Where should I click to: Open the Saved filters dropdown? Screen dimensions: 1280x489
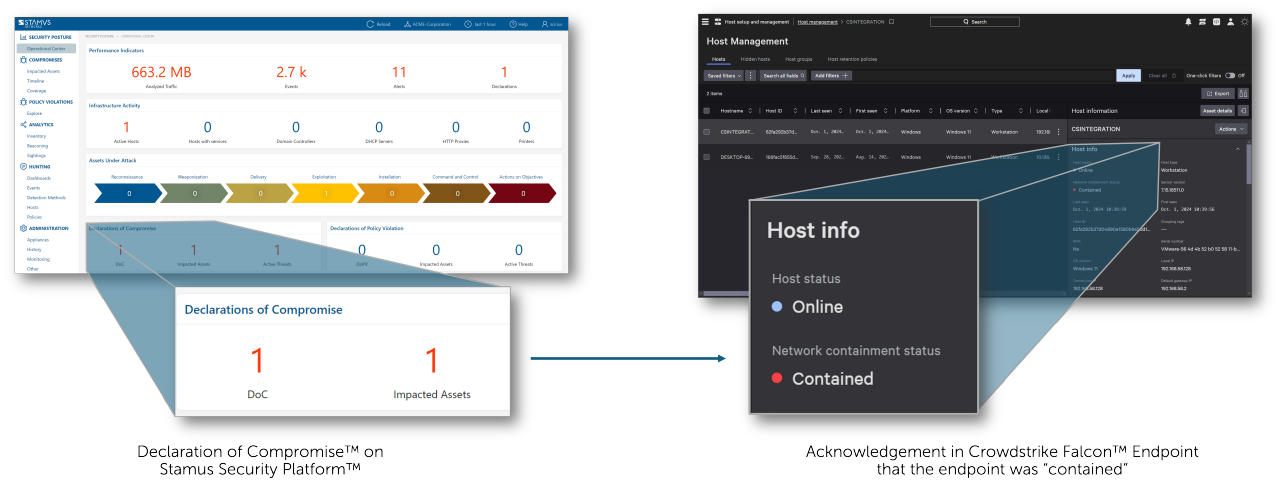723,75
